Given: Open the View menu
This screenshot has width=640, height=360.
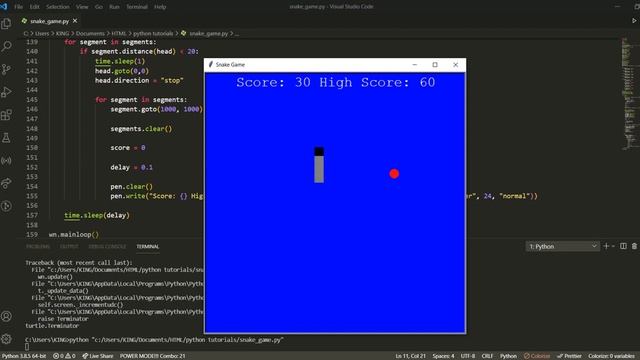Looking at the screenshot, I should tap(82, 7).
